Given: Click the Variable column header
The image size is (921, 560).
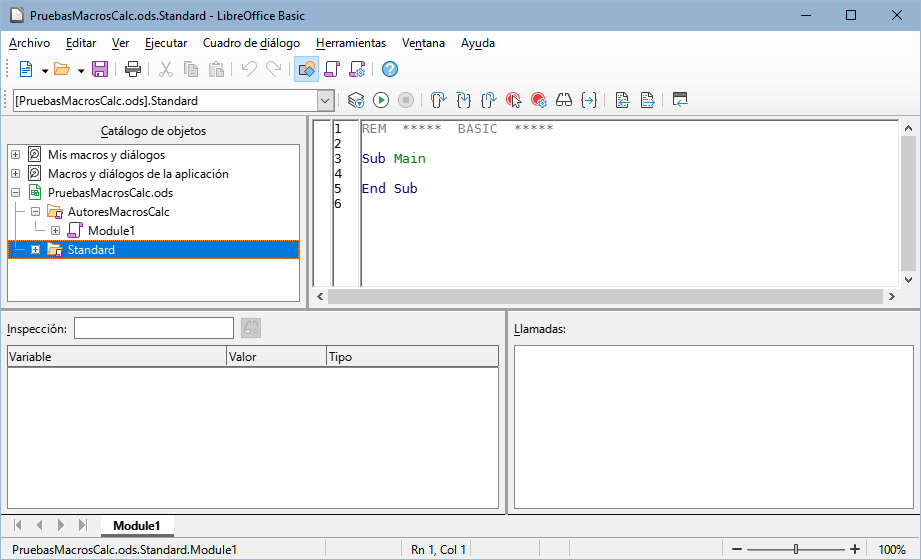Looking at the screenshot, I should pyautogui.click(x=116, y=357).
